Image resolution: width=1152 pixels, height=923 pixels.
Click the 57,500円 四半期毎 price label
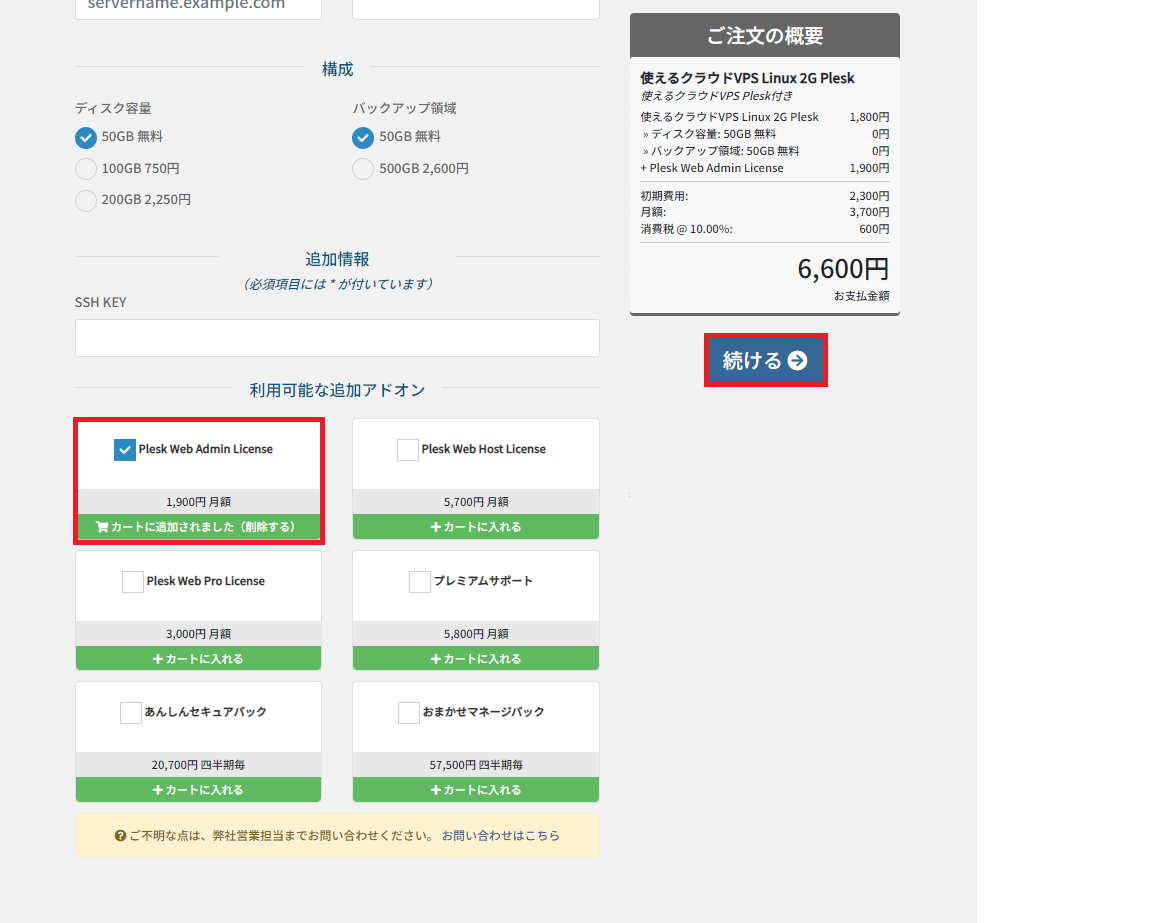pos(476,765)
